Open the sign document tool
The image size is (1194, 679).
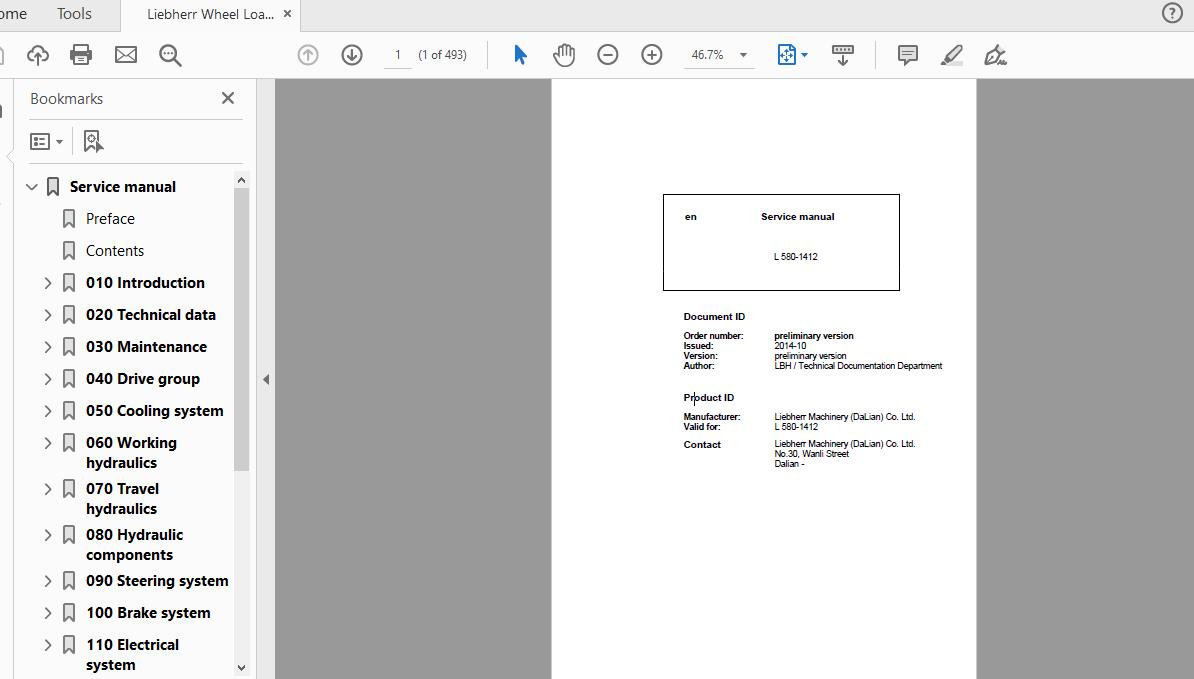coord(995,55)
